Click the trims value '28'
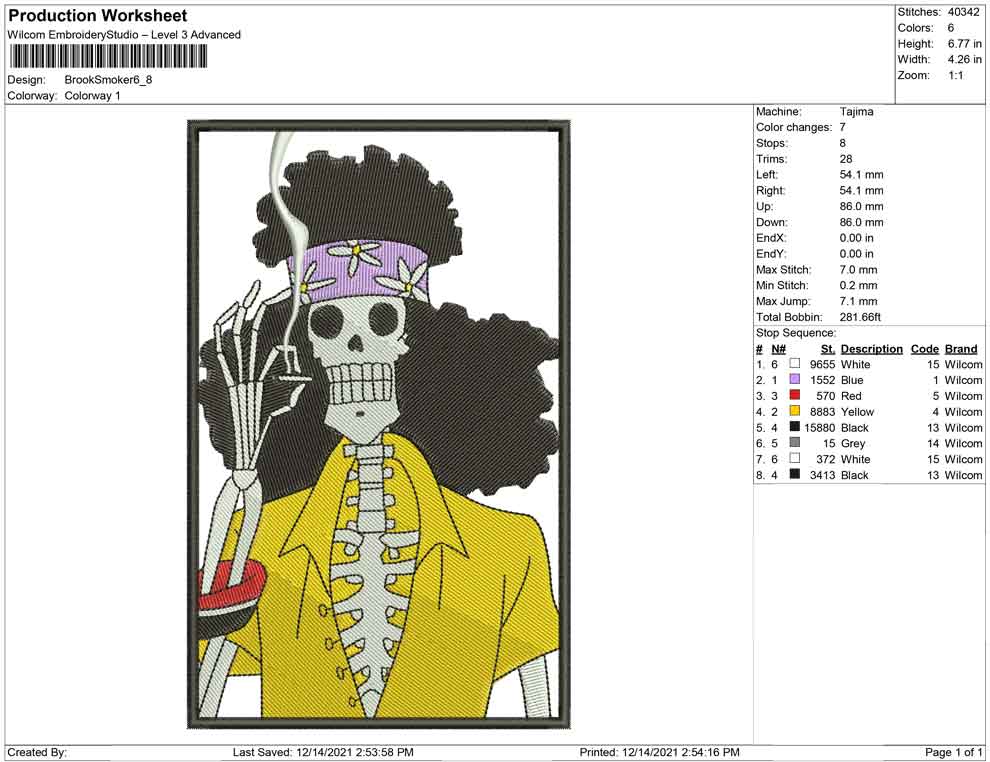990x762 pixels. point(846,159)
